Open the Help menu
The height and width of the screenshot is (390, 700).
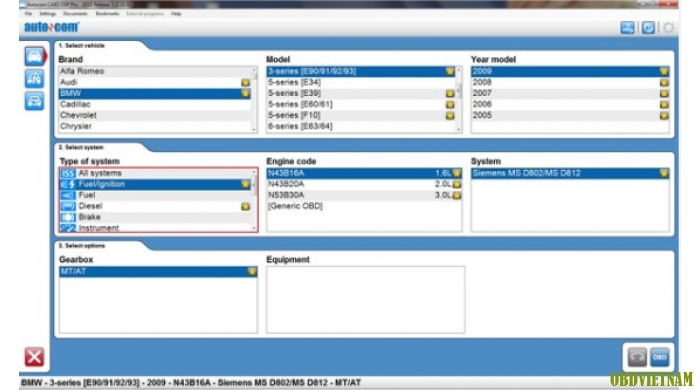[176, 14]
